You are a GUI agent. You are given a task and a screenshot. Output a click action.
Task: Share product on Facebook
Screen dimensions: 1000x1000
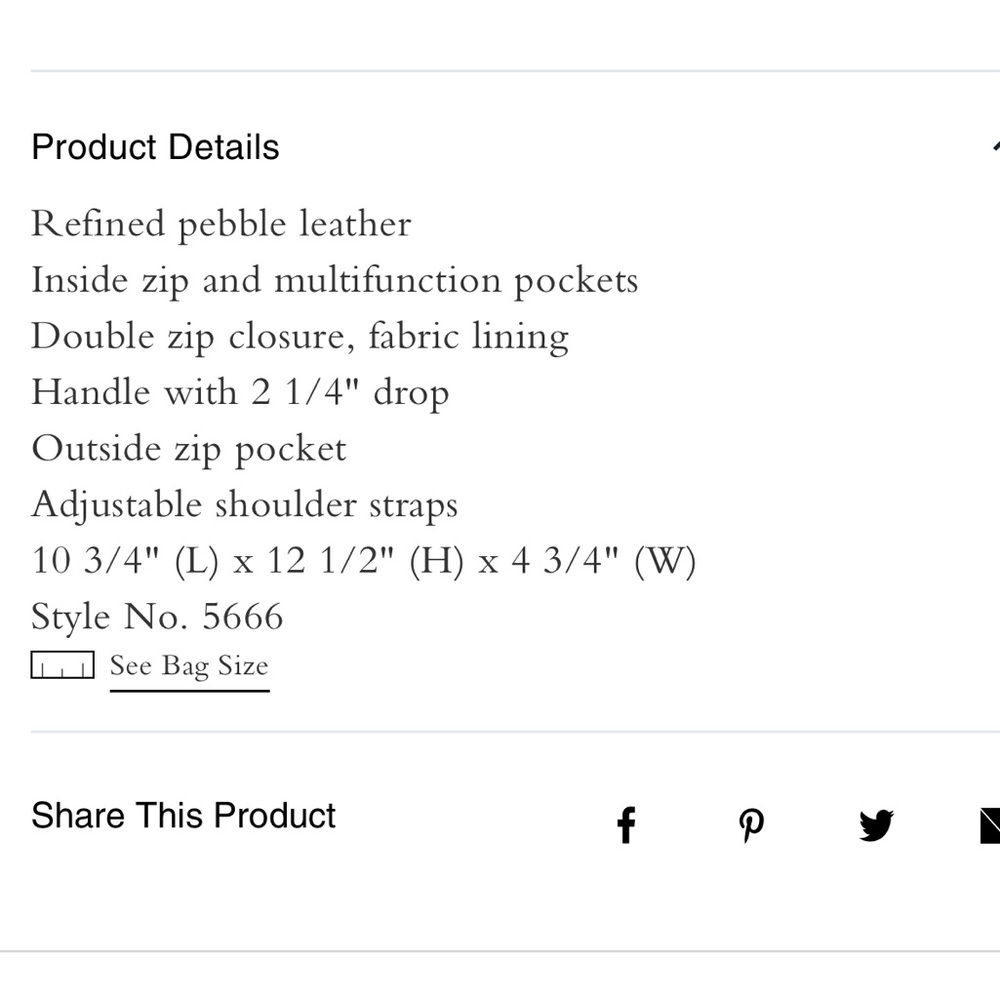coord(626,826)
